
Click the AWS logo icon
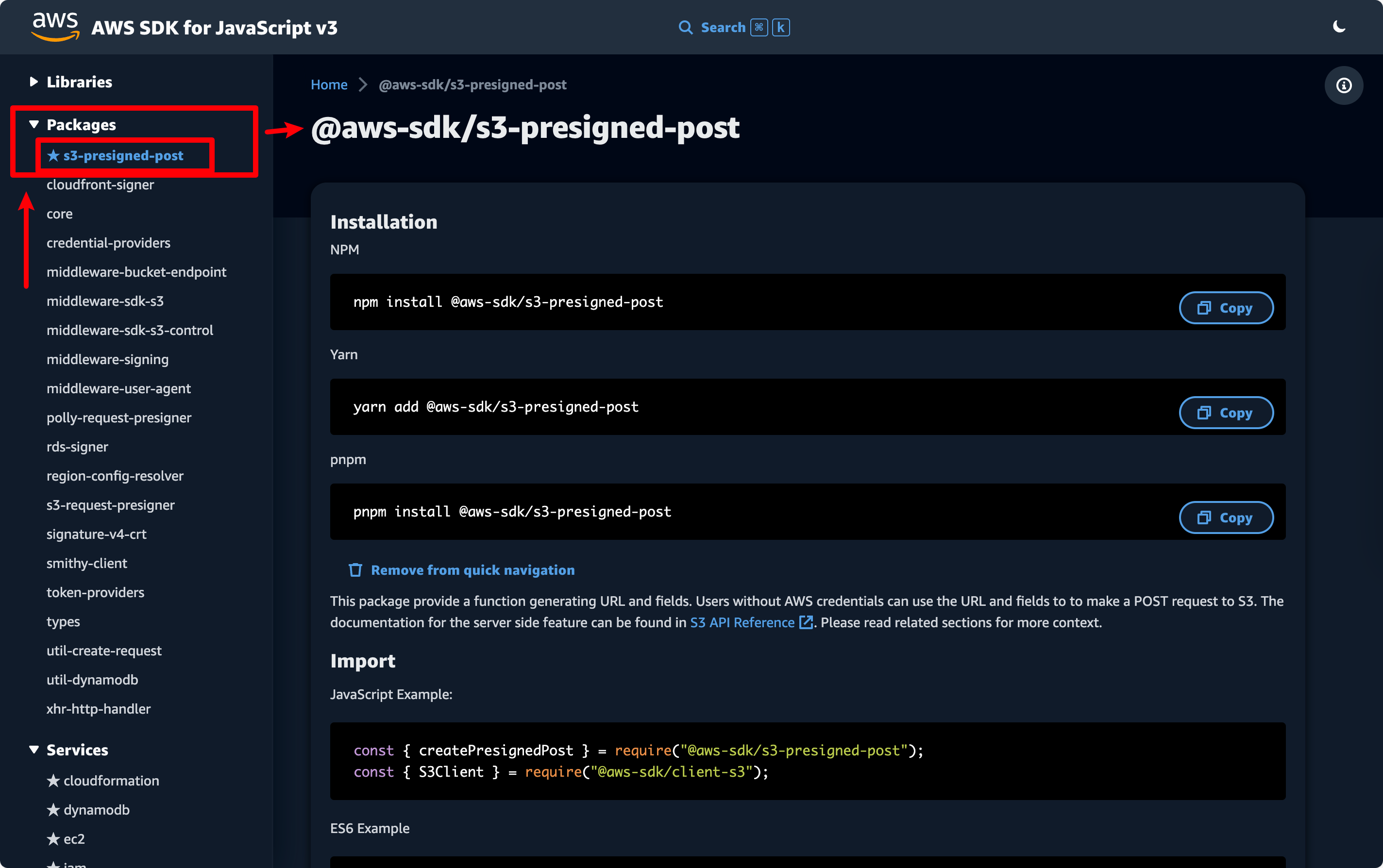[x=55, y=27]
